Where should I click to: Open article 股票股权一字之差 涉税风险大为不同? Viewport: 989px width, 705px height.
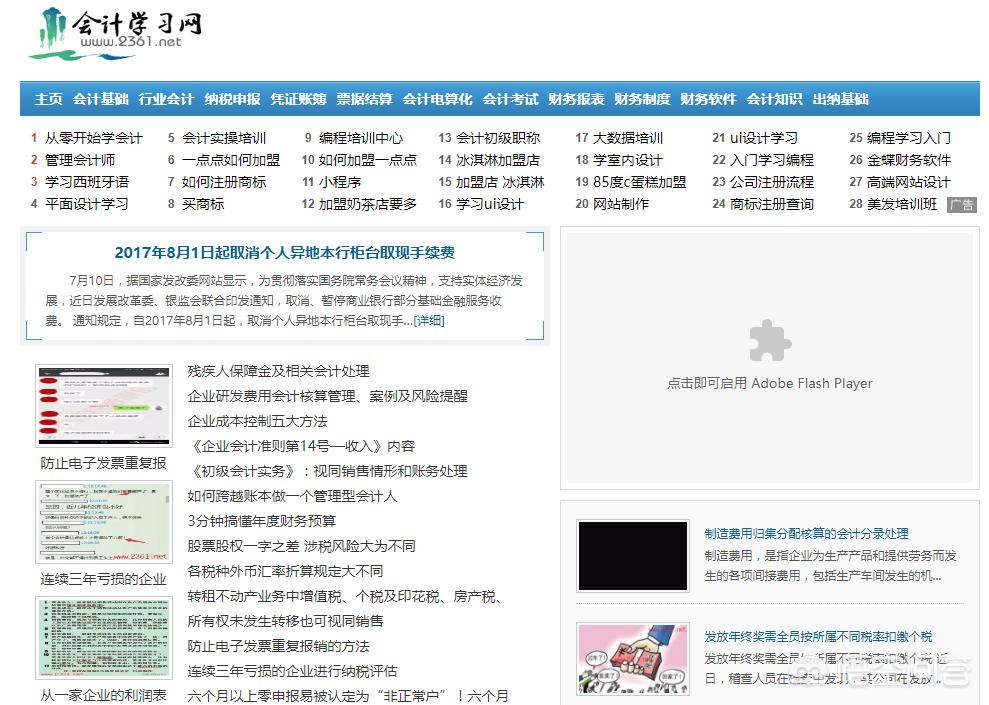[301, 546]
